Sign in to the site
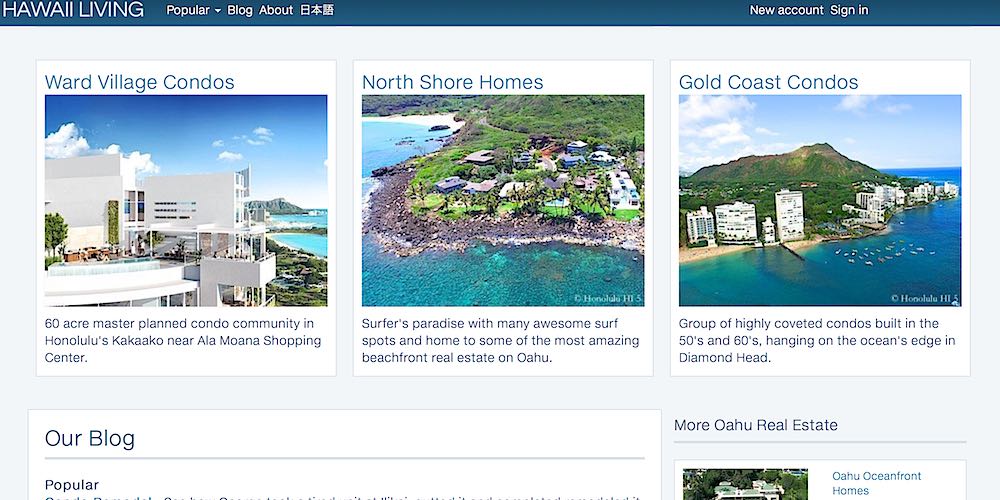 point(849,10)
